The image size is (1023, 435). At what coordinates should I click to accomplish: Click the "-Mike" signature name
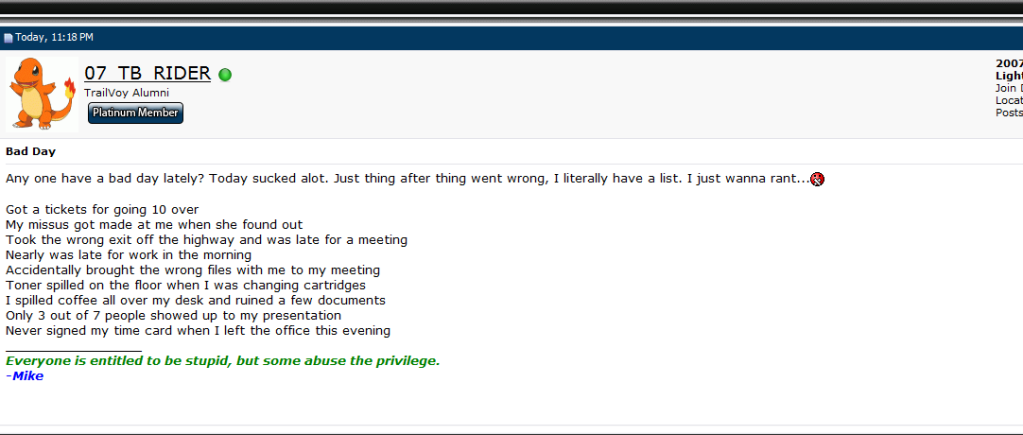[x=24, y=376]
